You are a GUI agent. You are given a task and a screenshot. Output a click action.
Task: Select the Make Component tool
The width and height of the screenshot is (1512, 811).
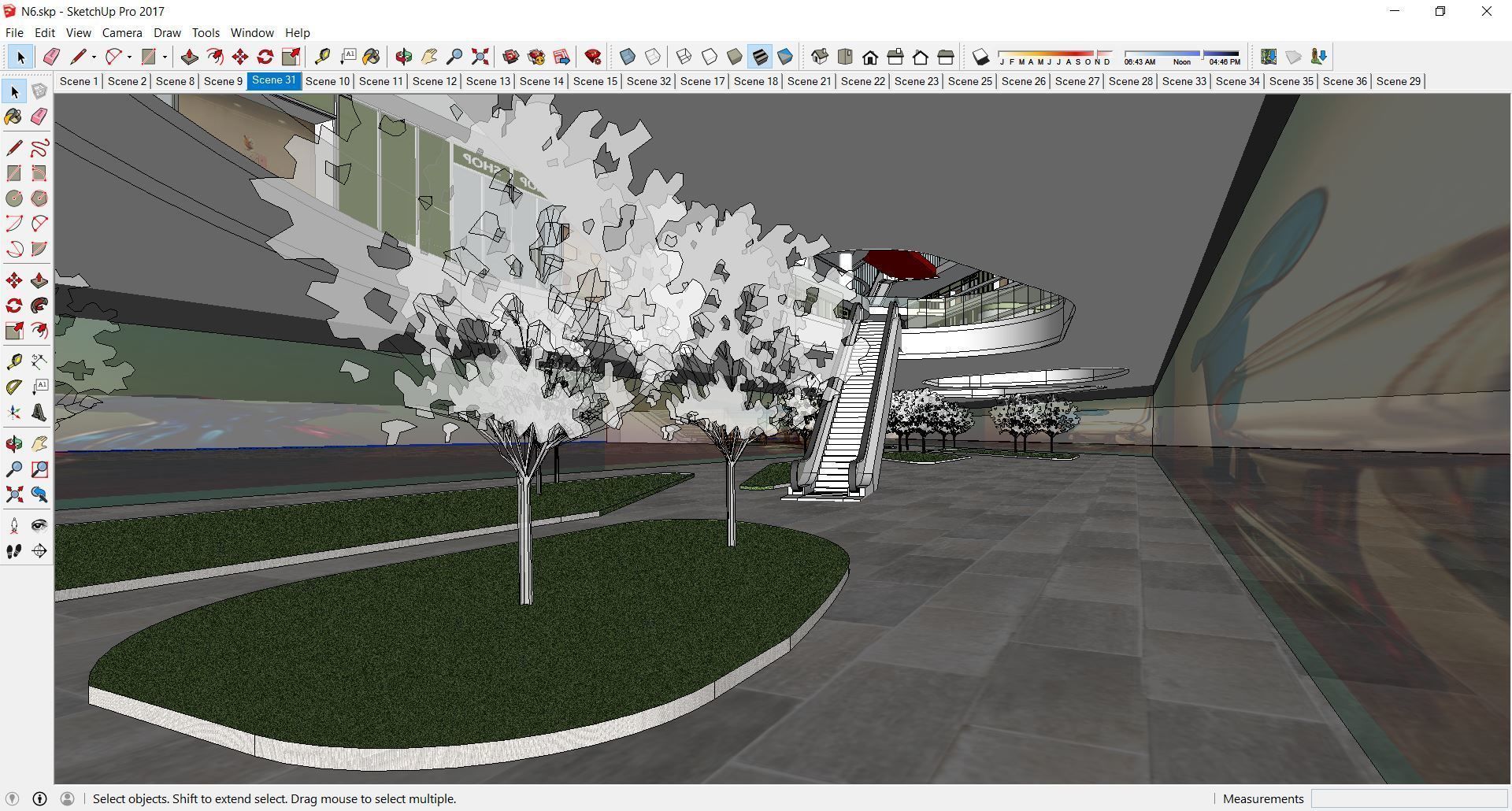39,92
